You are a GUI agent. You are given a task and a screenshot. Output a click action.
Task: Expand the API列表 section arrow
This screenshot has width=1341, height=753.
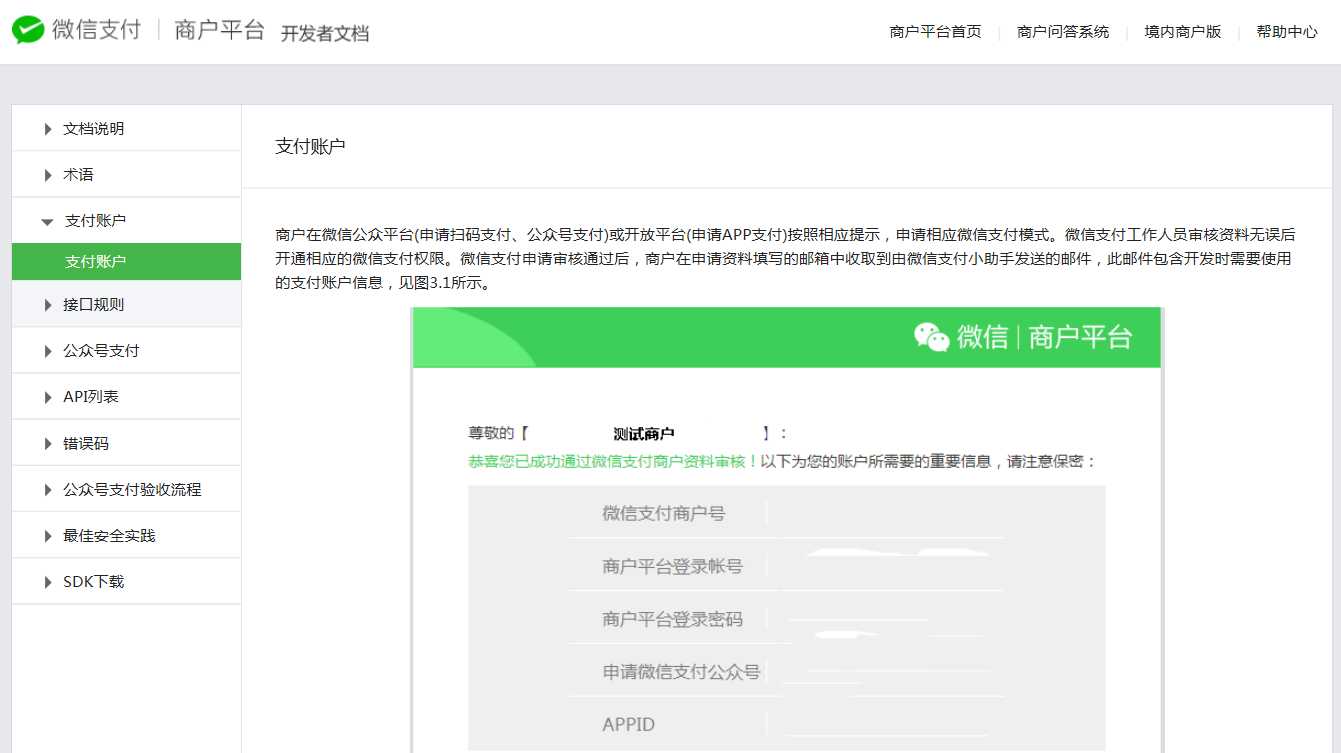point(48,397)
